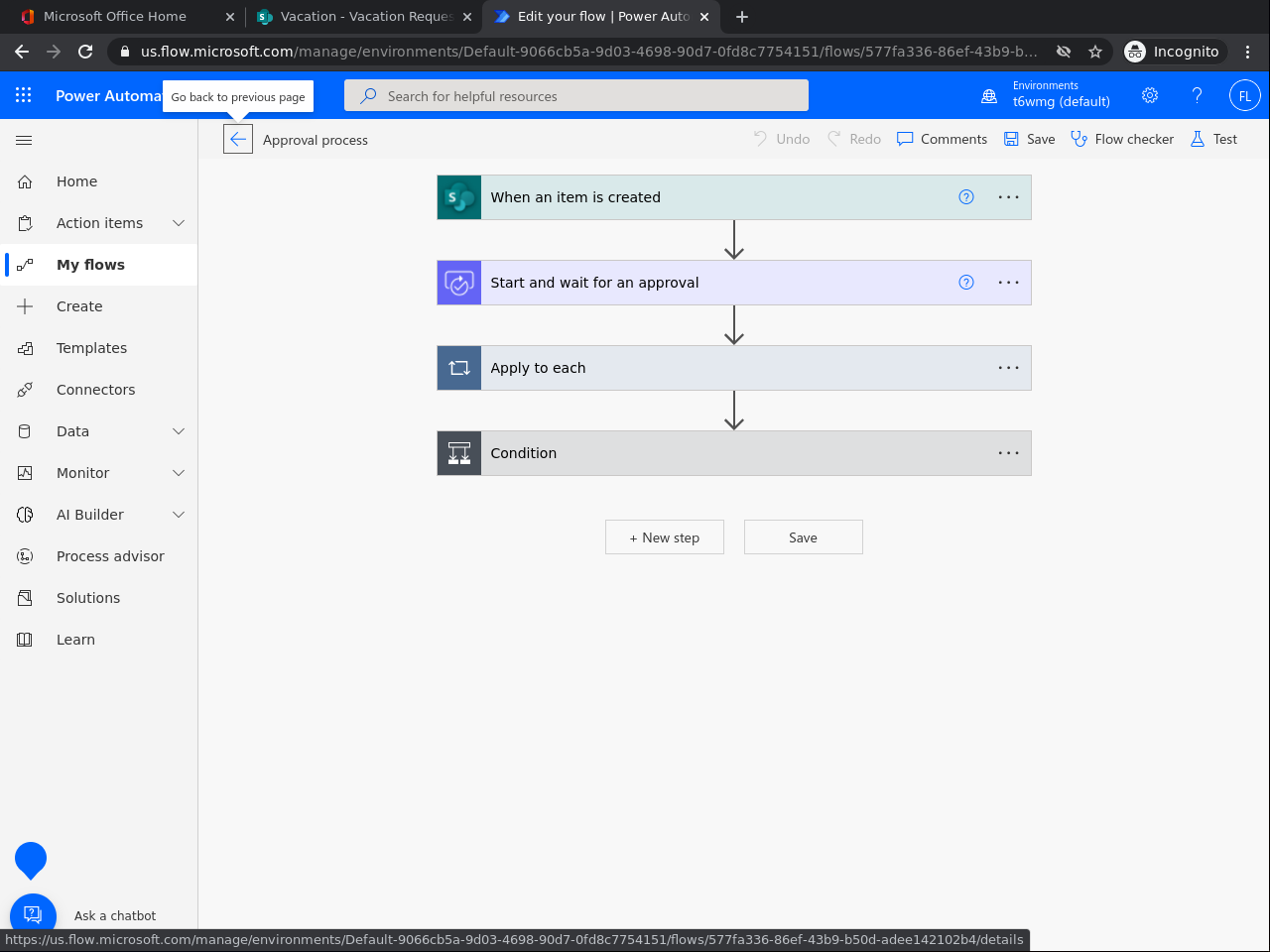This screenshot has height=952, width=1270.
Task: Open Learn in sidebar
Action: coord(99,640)
